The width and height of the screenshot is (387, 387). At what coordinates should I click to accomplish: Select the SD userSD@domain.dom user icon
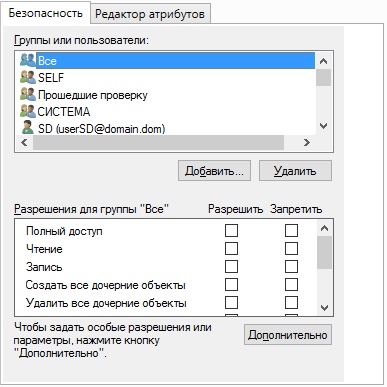[28, 128]
